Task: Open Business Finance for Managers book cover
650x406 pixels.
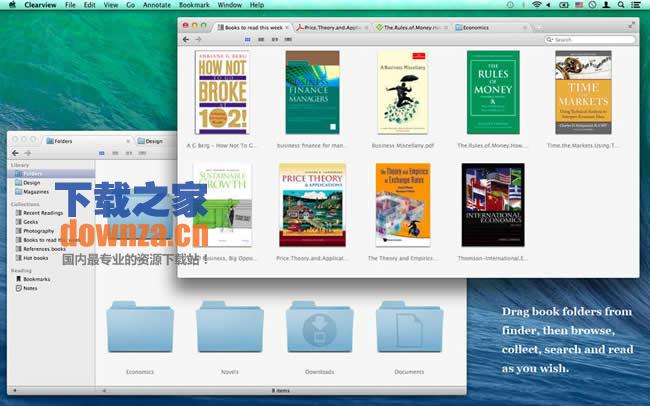Action: (x=313, y=92)
